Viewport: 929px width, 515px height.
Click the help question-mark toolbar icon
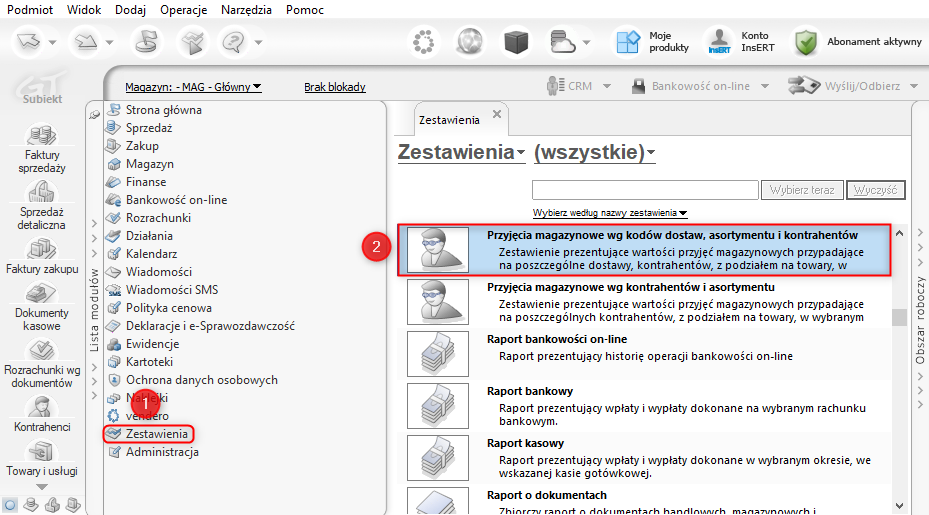click(233, 42)
